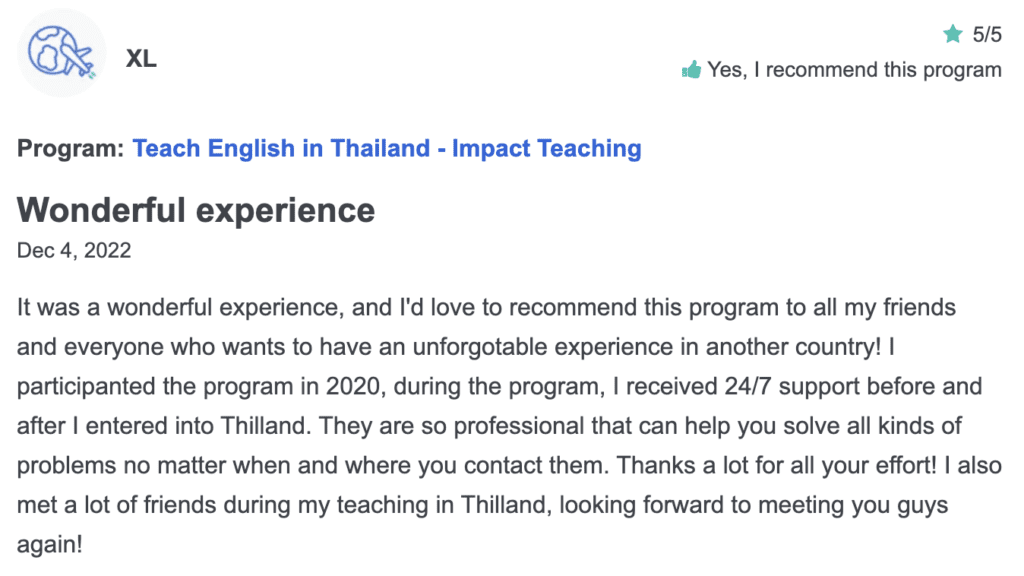Viewport: 1024px width, 576px height.
Task: Open reviewer XL's profile name
Action: [x=141, y=59]
